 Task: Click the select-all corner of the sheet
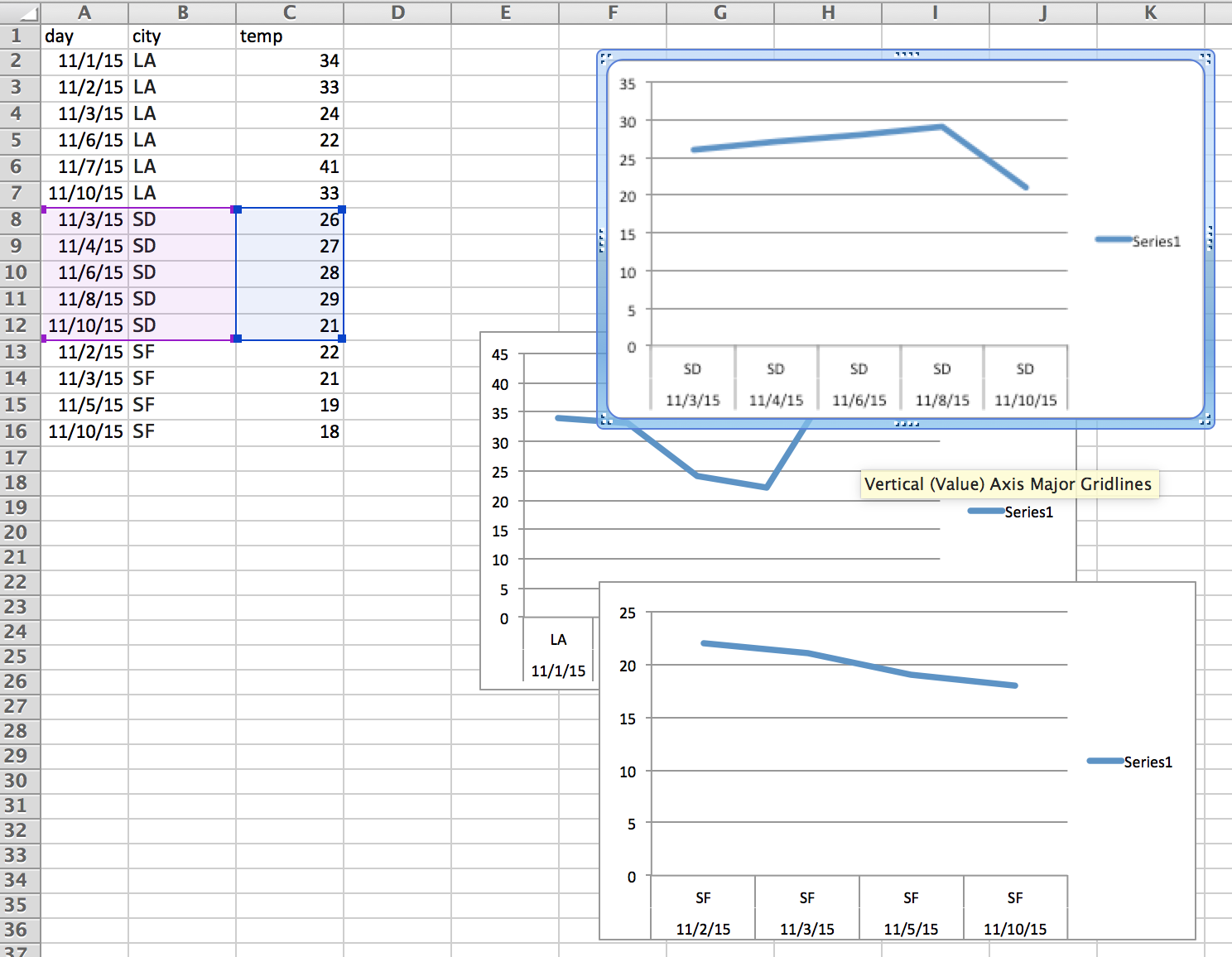[x=21, y=12]
